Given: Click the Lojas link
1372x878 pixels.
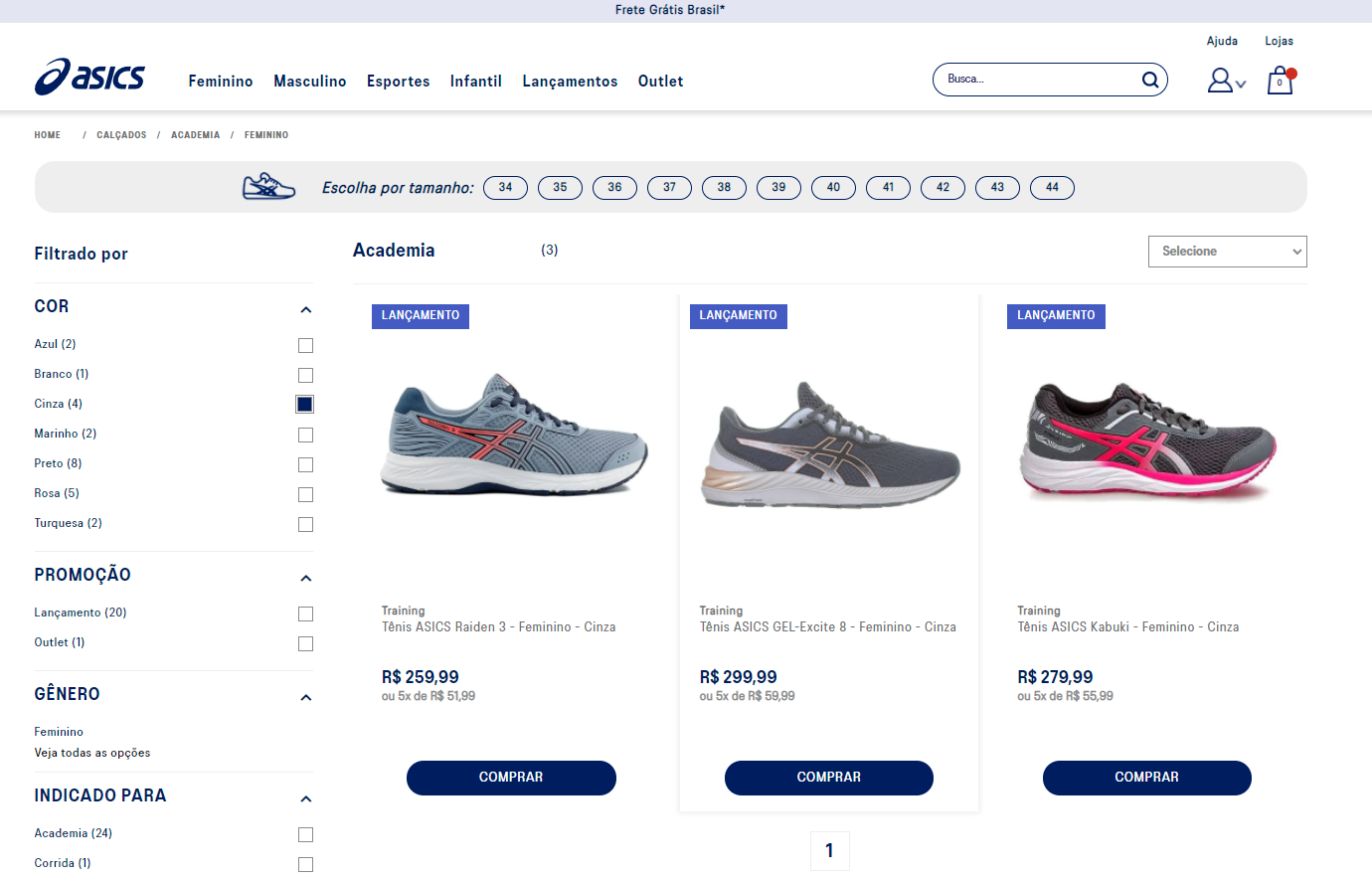Looking at the screenshot, I should click(x=1280, y=41).
